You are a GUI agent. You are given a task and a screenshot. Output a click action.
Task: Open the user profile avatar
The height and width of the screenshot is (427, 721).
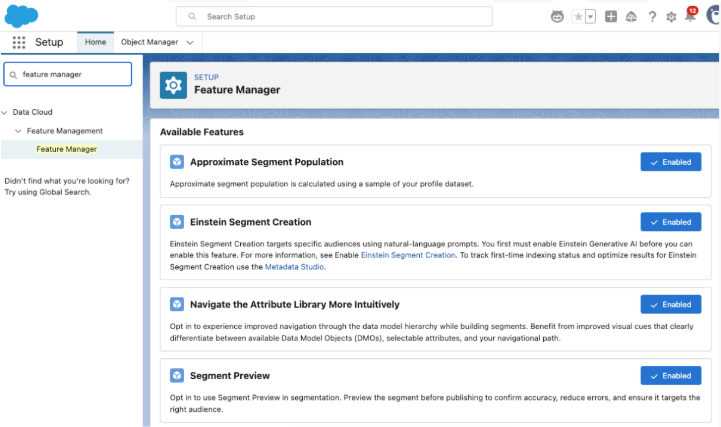tap(713, 15)
